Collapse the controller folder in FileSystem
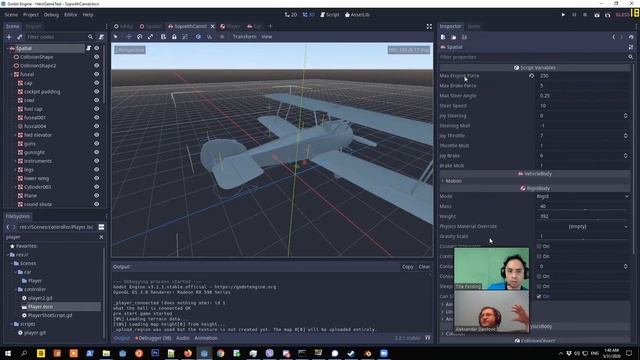Screen dimensions: 640x360 (x=16, y=289)
